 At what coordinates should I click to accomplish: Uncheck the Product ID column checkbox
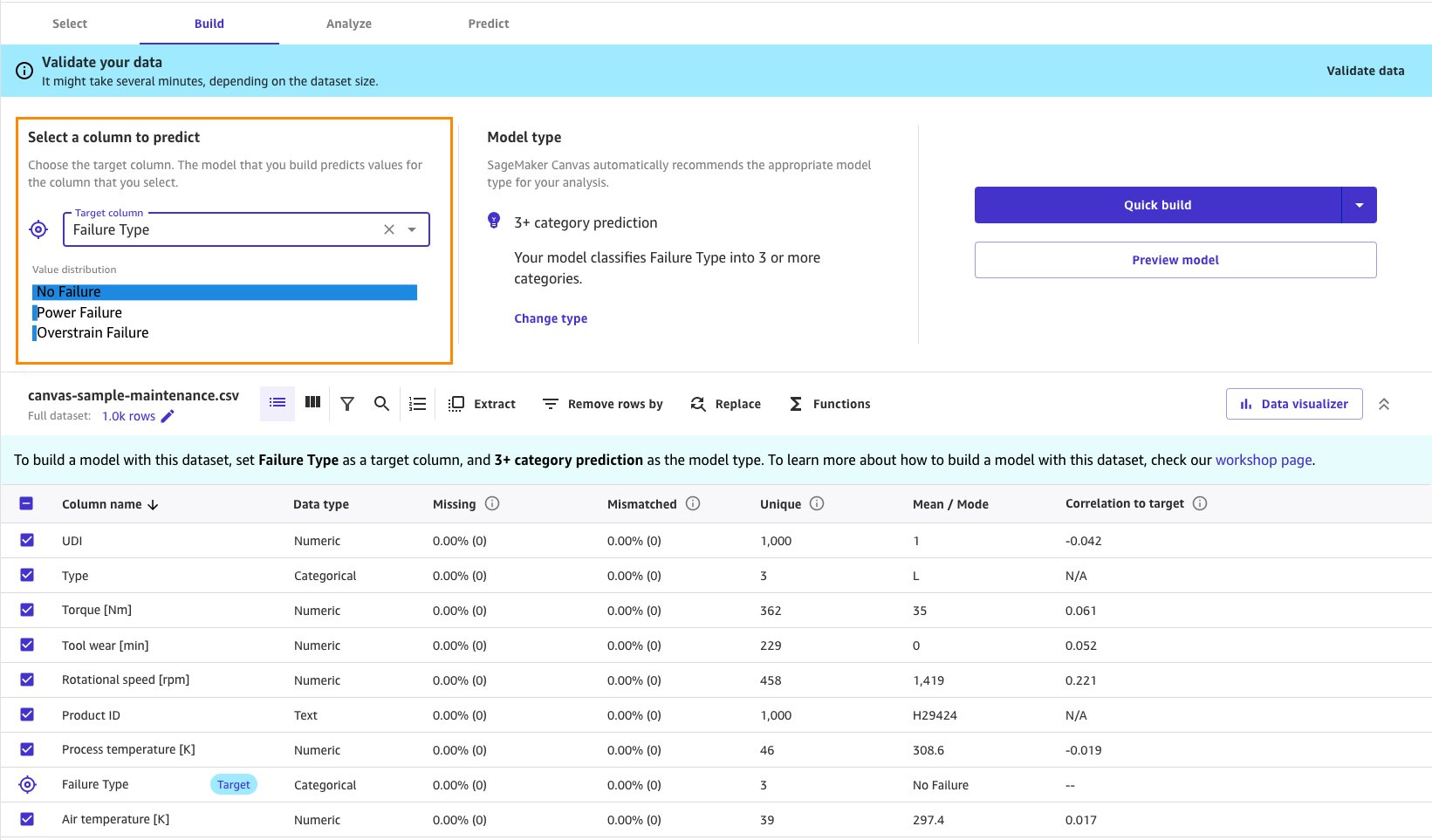point(27,714)
